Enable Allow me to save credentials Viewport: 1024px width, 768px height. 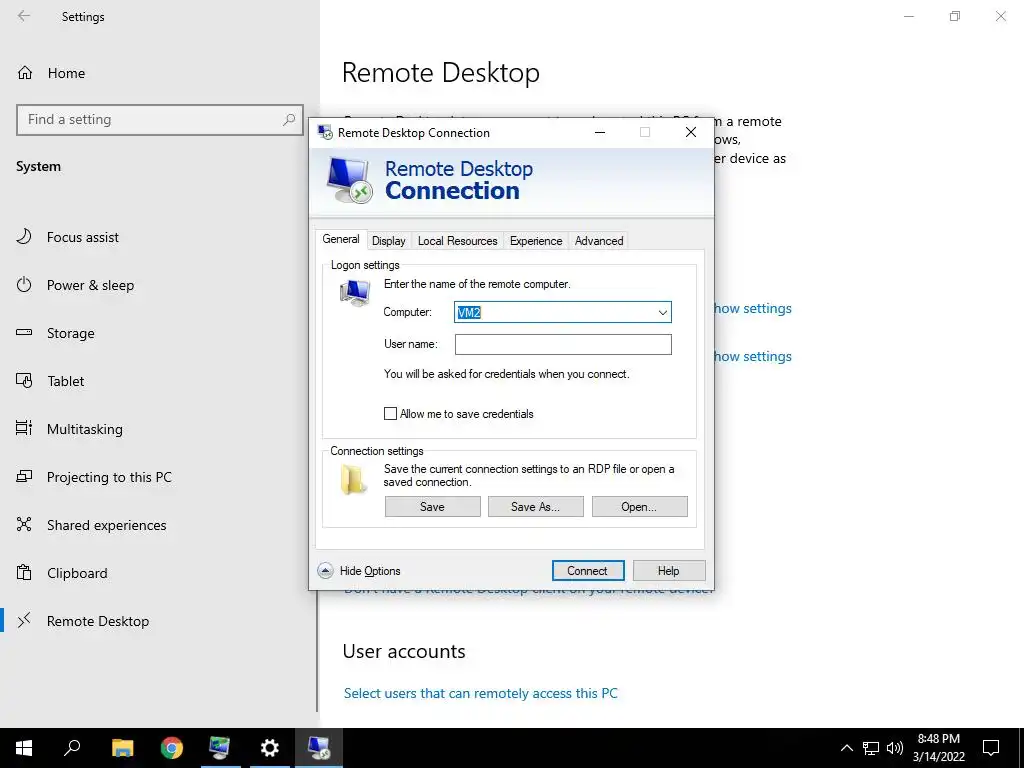tap(390, 413)
